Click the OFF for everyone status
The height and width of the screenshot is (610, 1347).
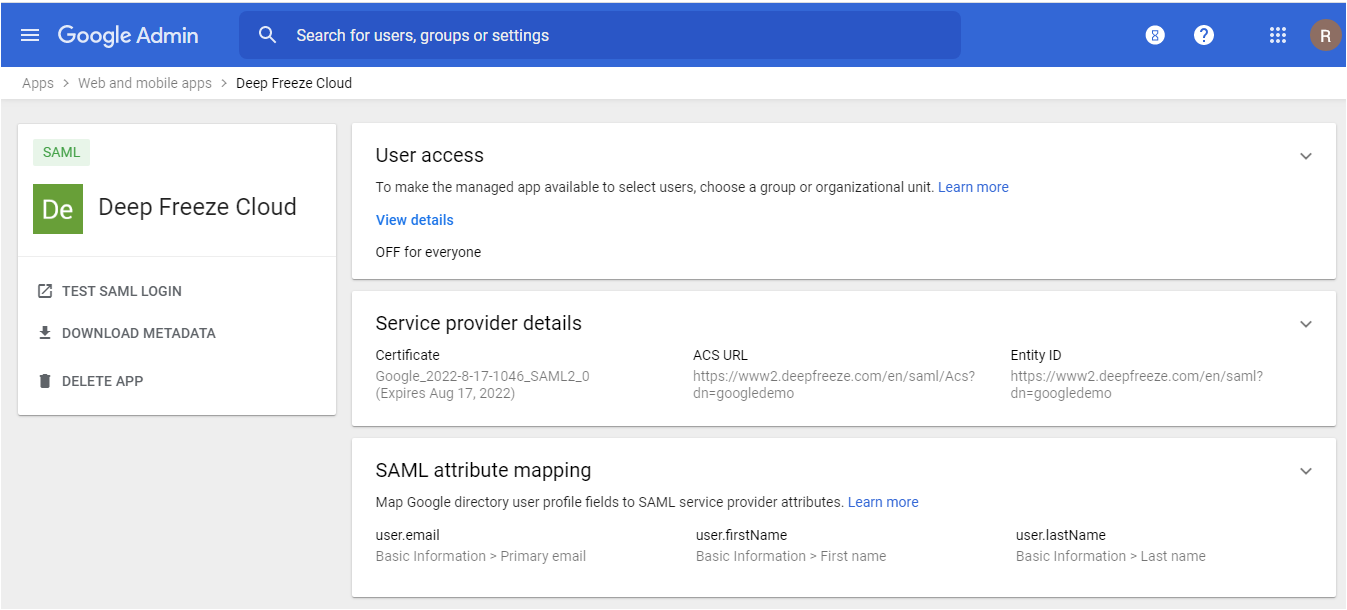428,252
